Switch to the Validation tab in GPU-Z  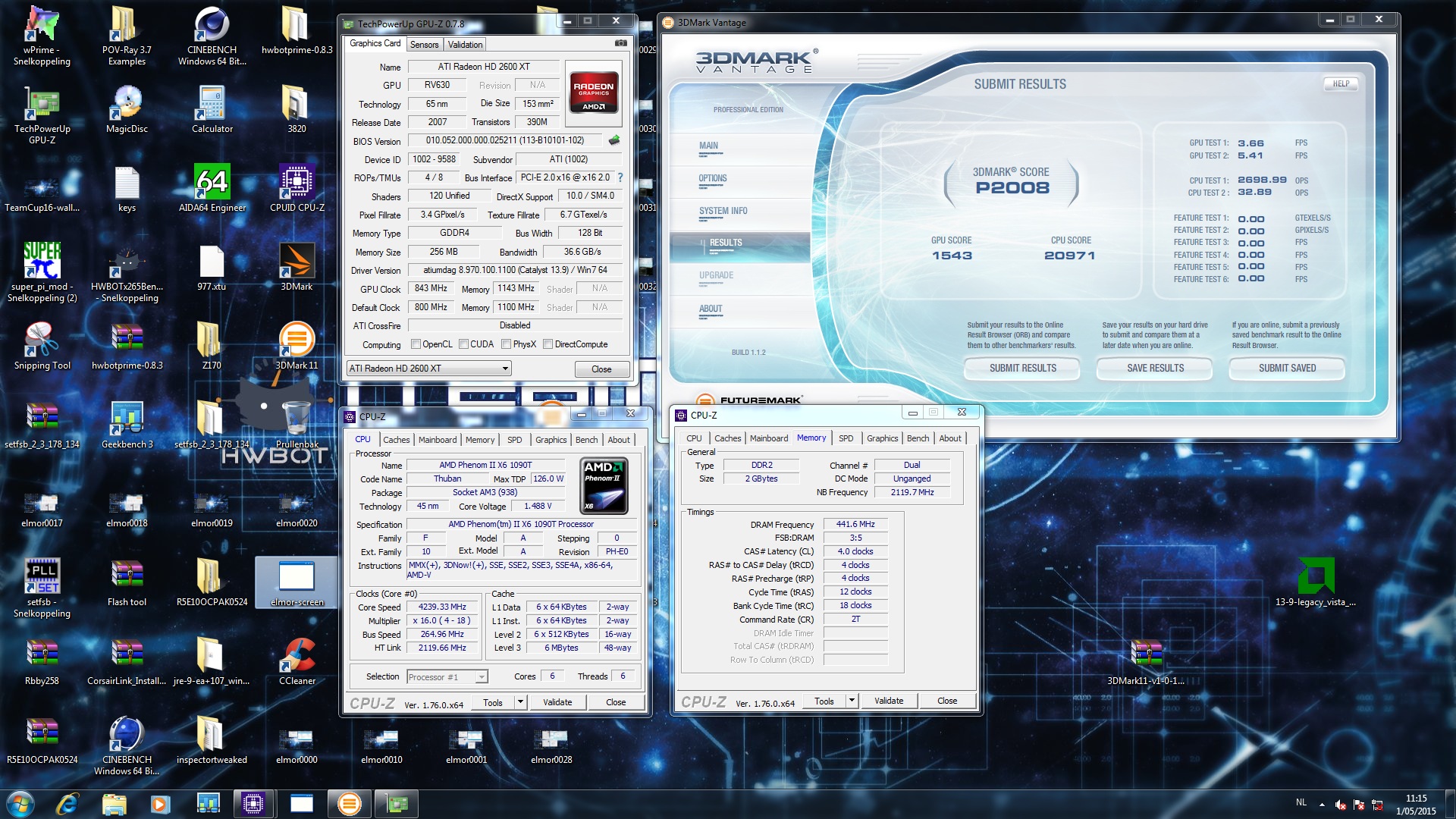pyautogui.click(x=465, y=45)
